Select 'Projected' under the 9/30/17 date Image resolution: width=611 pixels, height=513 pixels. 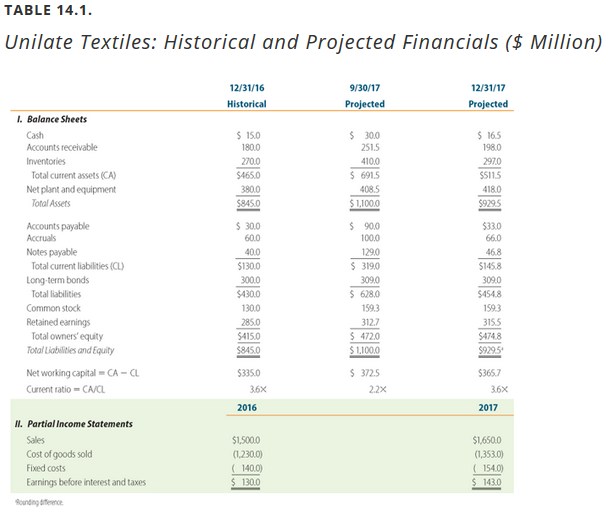(x=365, y=104)
